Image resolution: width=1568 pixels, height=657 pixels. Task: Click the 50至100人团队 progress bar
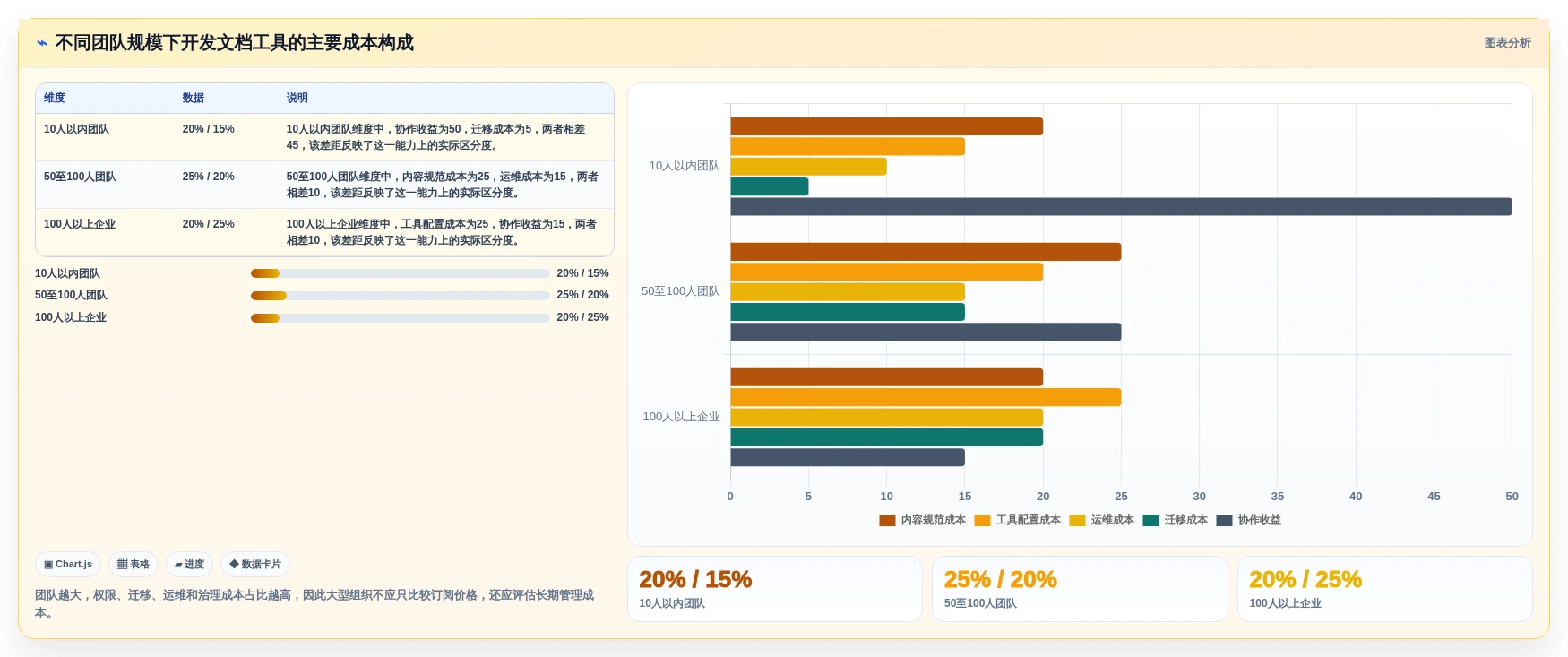[400, 296]
